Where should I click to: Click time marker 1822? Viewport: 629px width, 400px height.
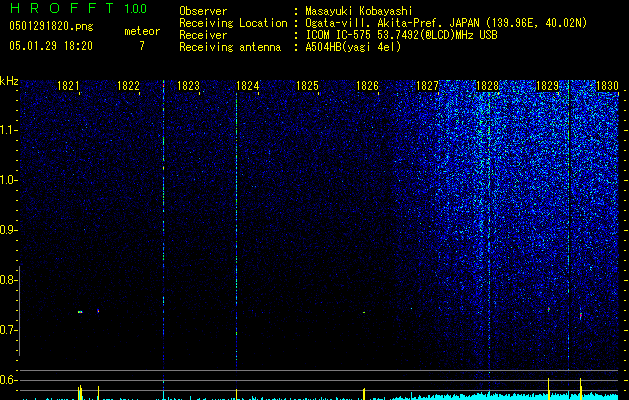(x=128, y=86)
